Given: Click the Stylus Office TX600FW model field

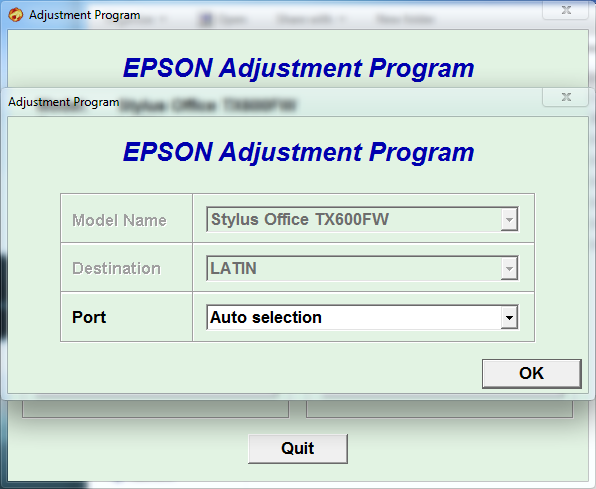Looking at the screenshot, I should [x=362, y=219].
